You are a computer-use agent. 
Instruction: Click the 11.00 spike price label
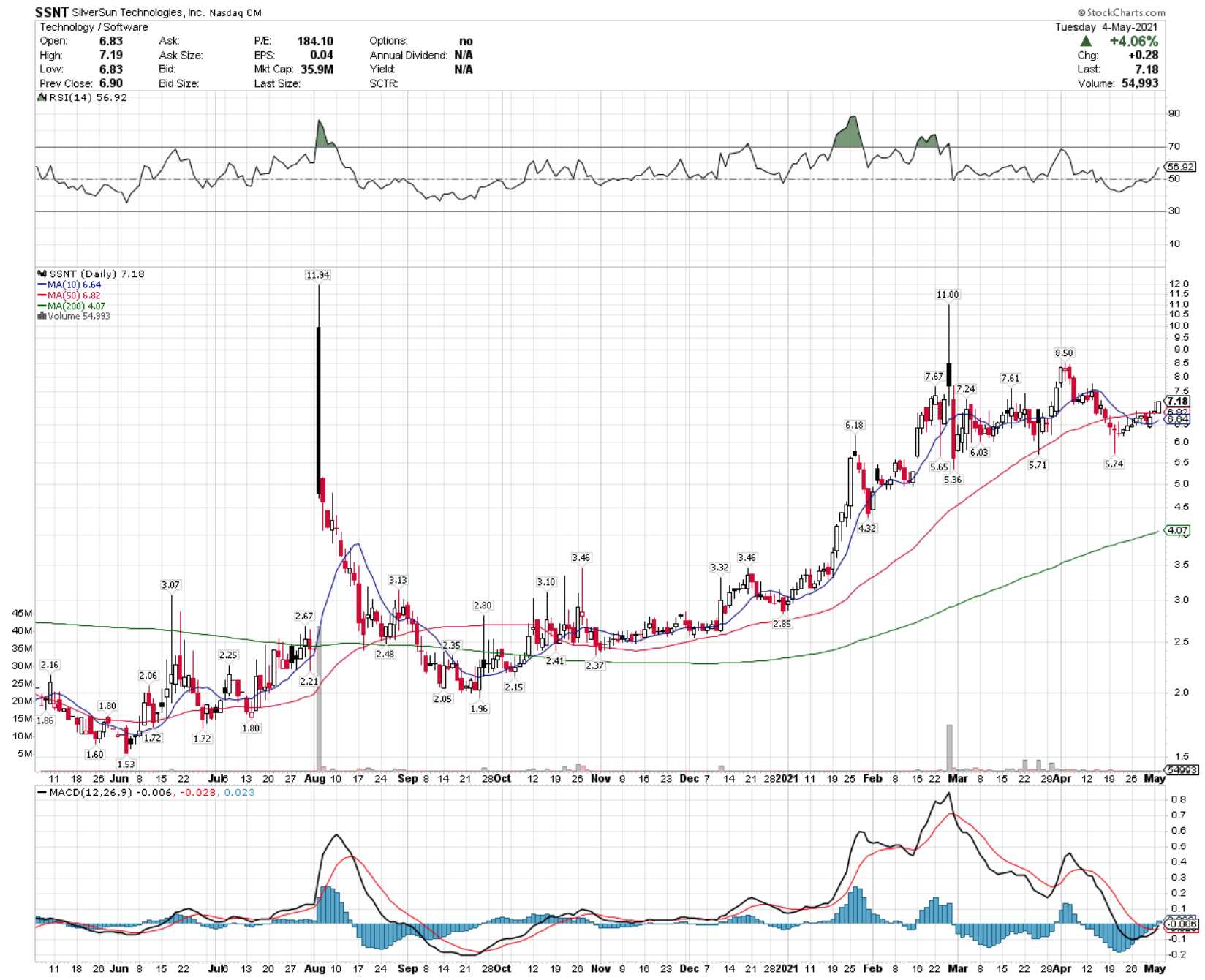pyautogui.click(x=948, y=295)
